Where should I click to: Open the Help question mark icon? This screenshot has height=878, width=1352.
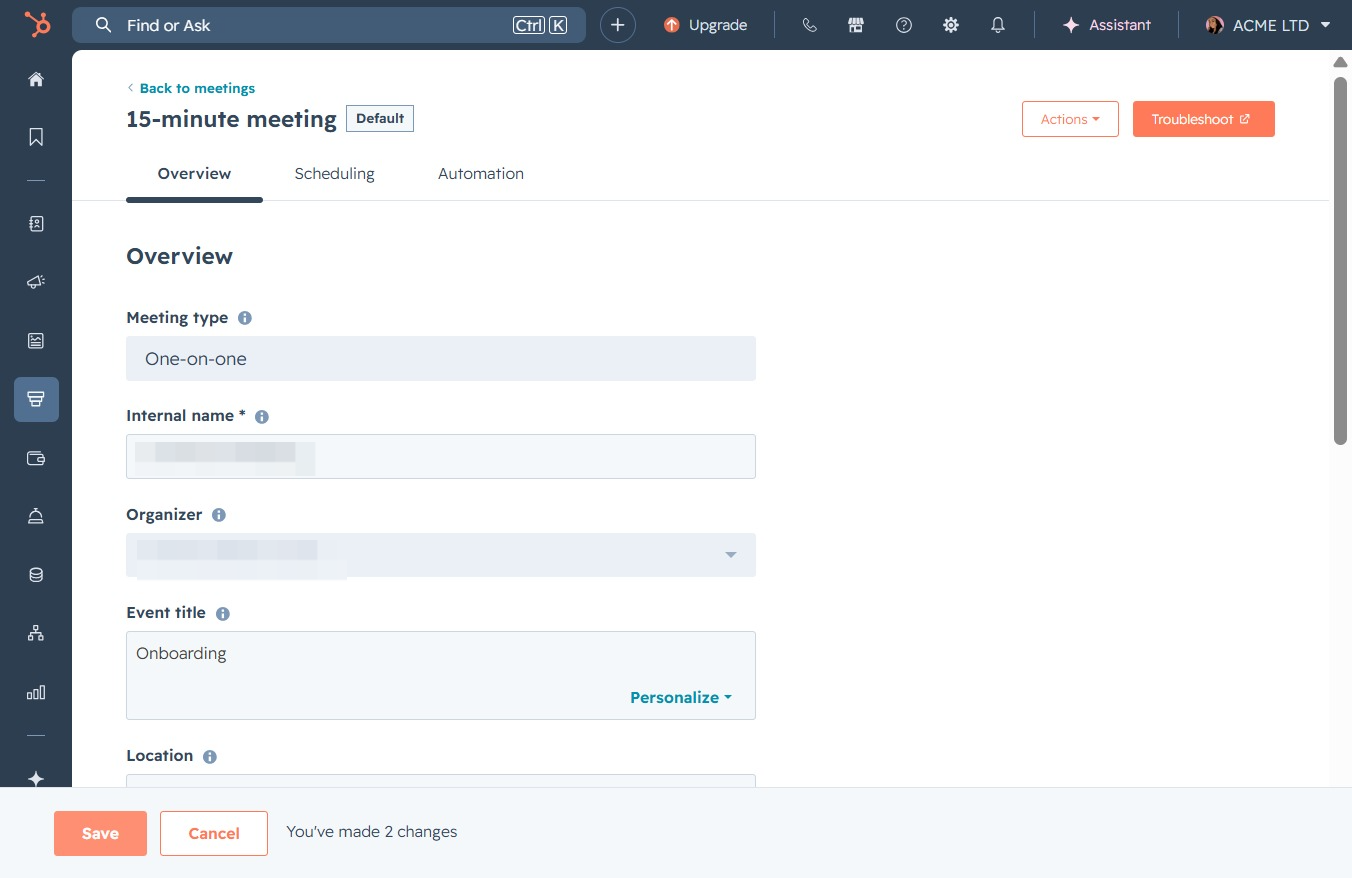[x=904, y=25]
